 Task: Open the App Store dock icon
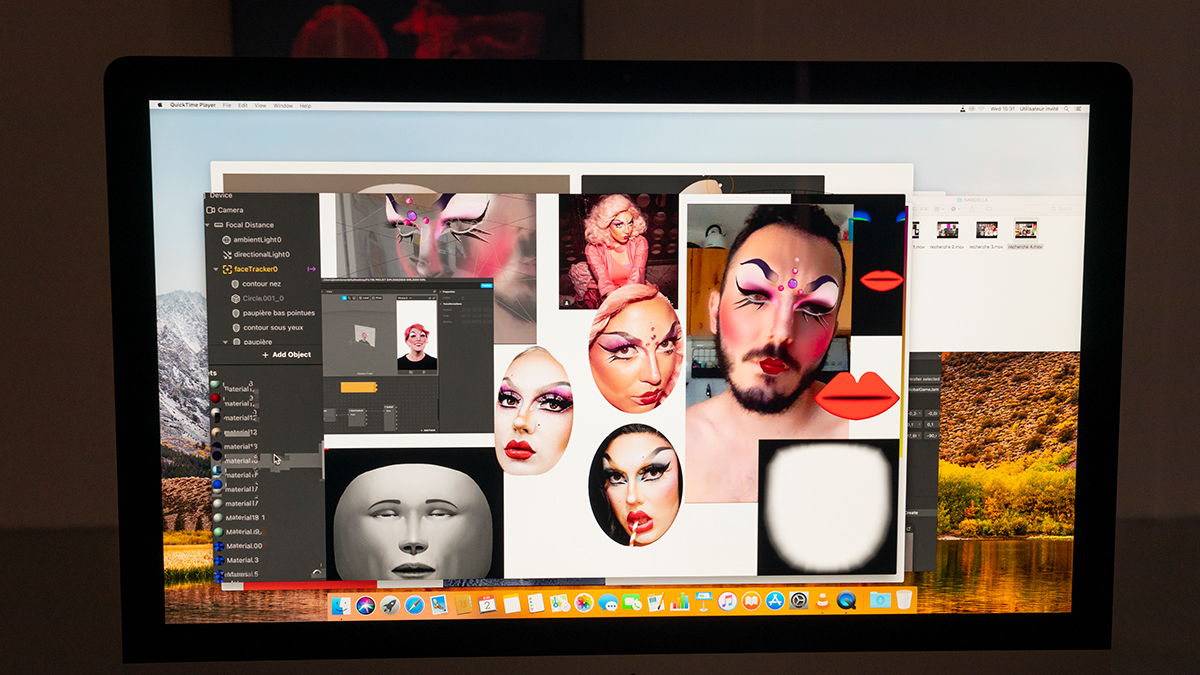click(774, 601)
